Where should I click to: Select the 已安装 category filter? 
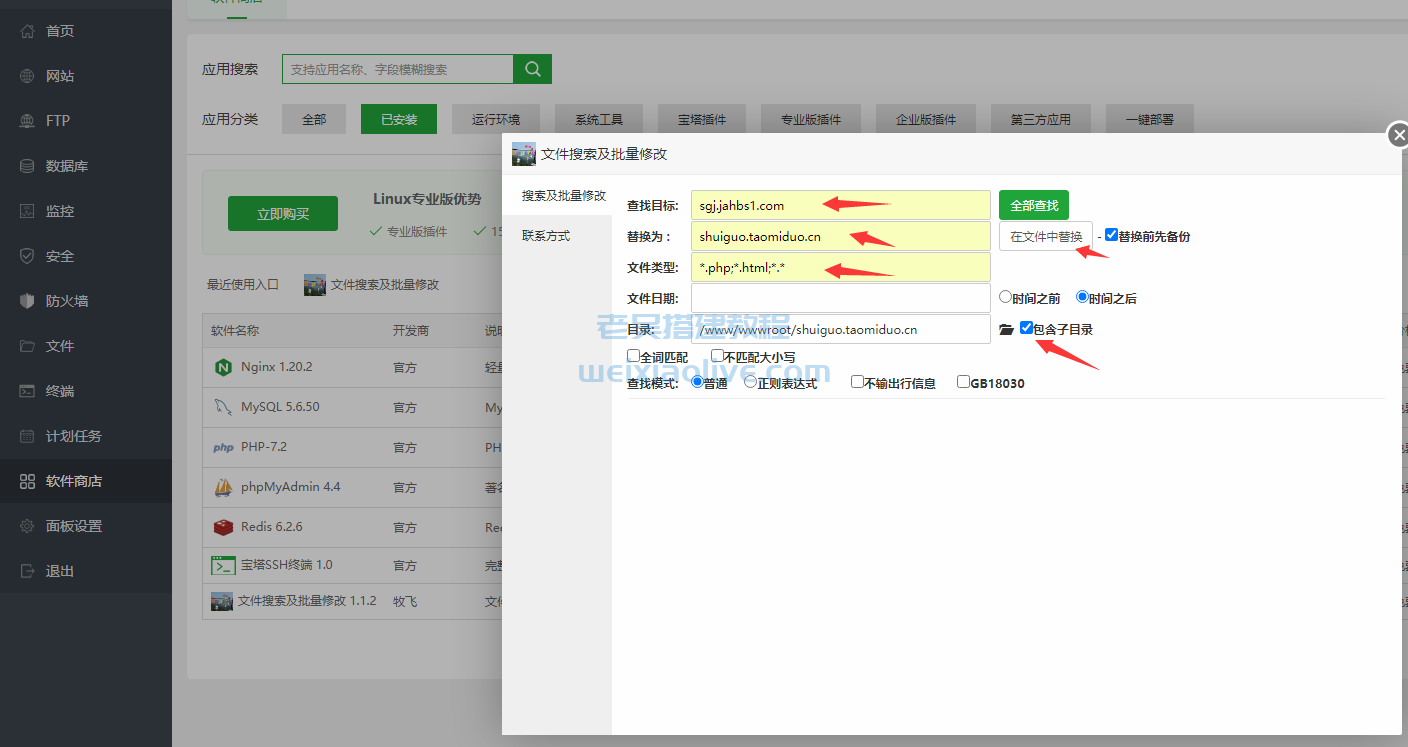[x=399, y=119]
